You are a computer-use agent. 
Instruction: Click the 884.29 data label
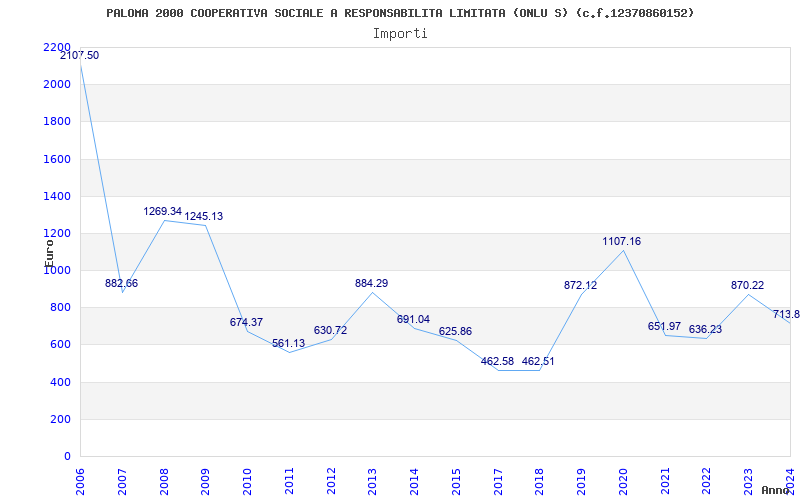pos(371,283)
